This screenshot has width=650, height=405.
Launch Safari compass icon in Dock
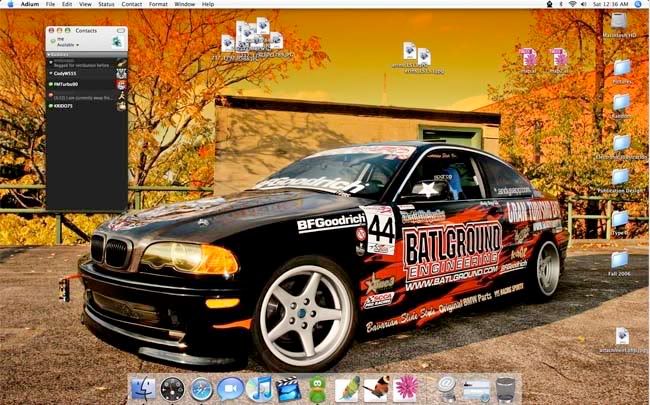tap(201, 388)
